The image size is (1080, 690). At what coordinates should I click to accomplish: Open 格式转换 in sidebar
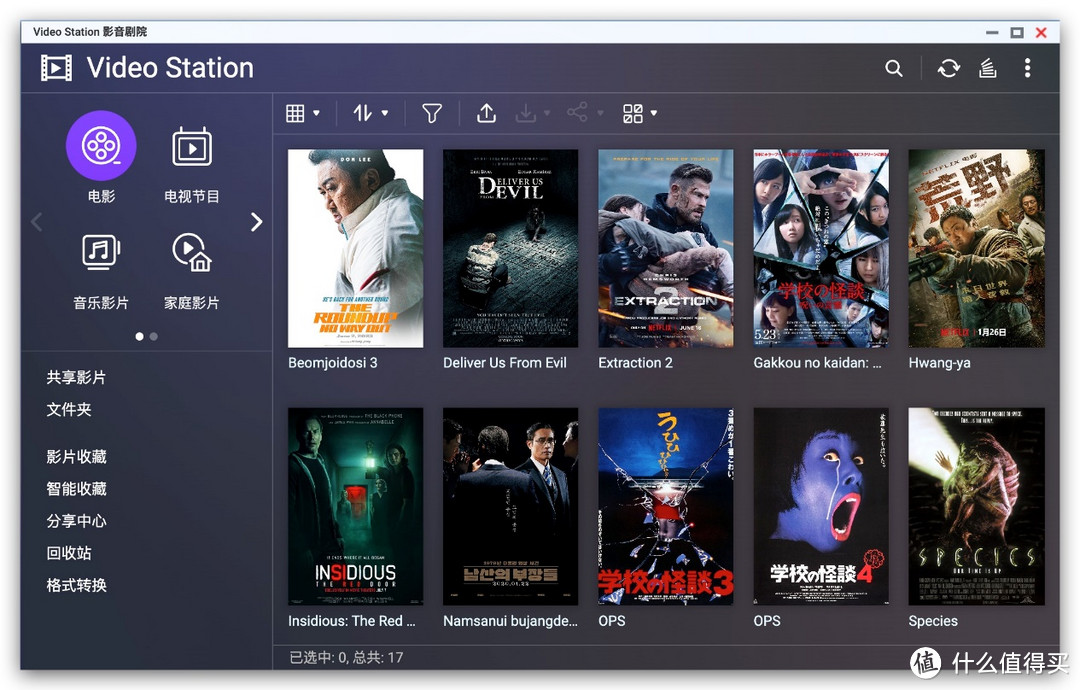coord(76,585)
